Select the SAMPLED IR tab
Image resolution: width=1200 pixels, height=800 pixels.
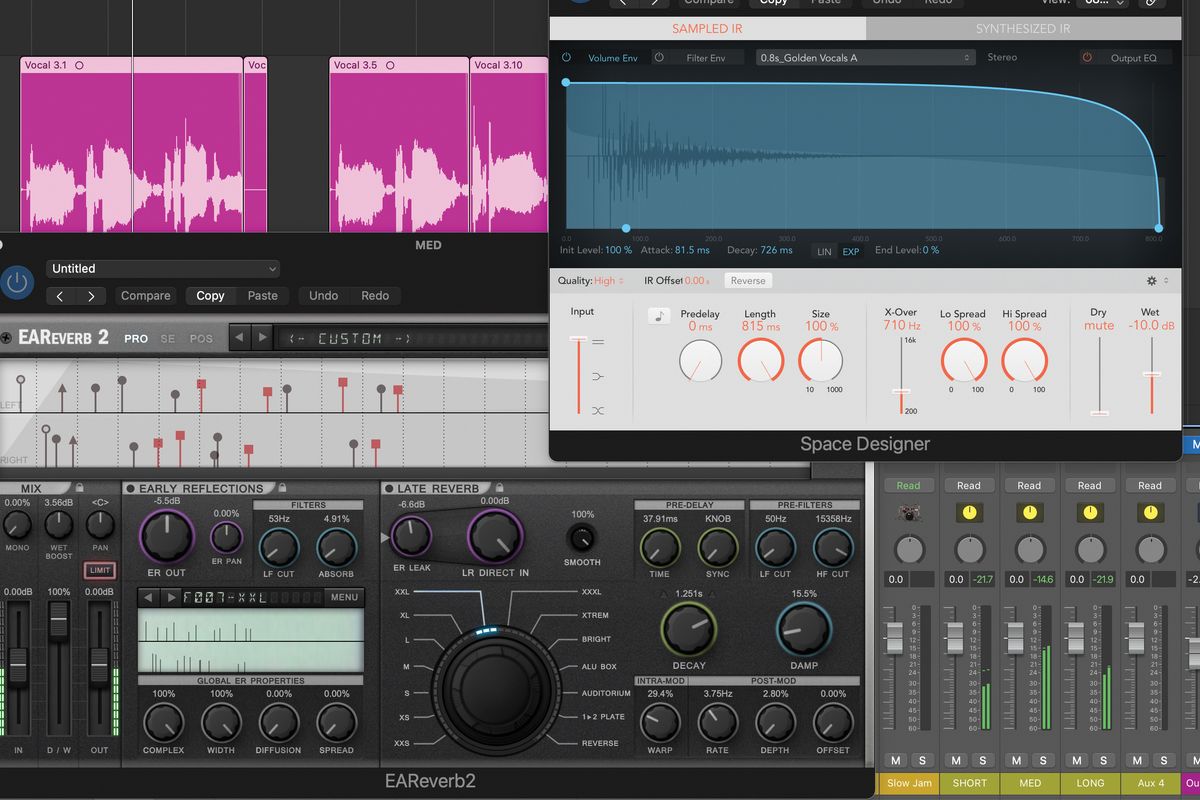[x=707, y=28]
